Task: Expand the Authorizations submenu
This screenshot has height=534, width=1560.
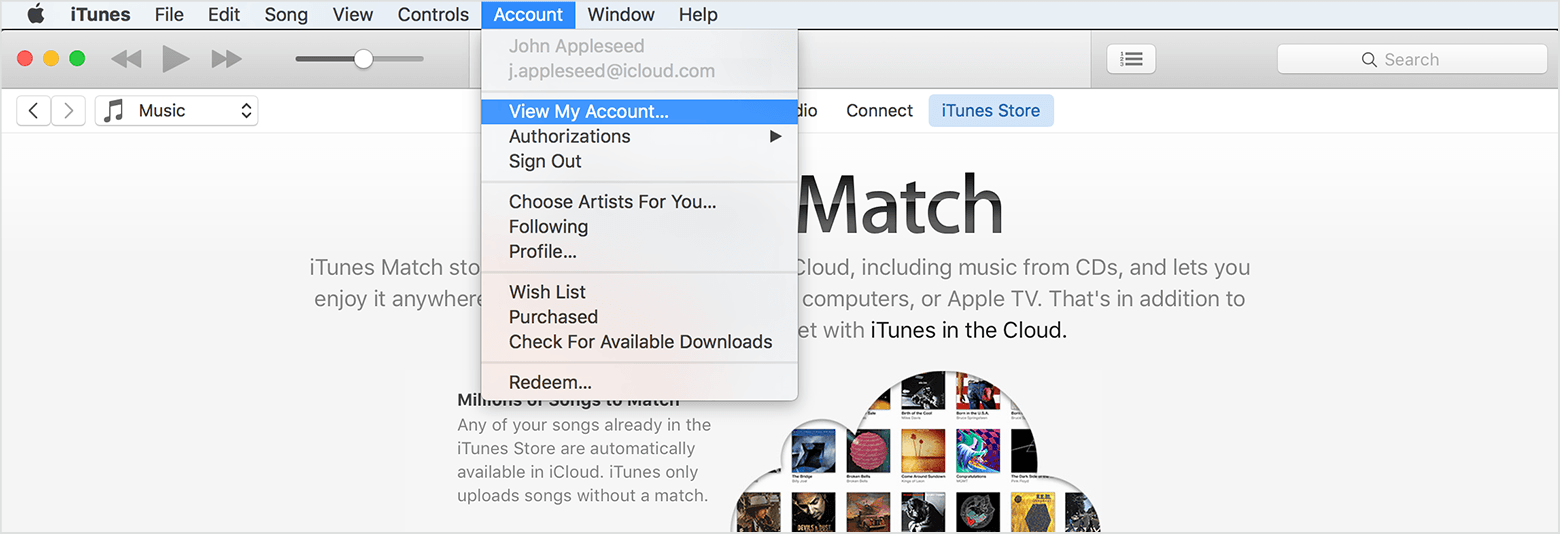Action: [x=639, y=136]
